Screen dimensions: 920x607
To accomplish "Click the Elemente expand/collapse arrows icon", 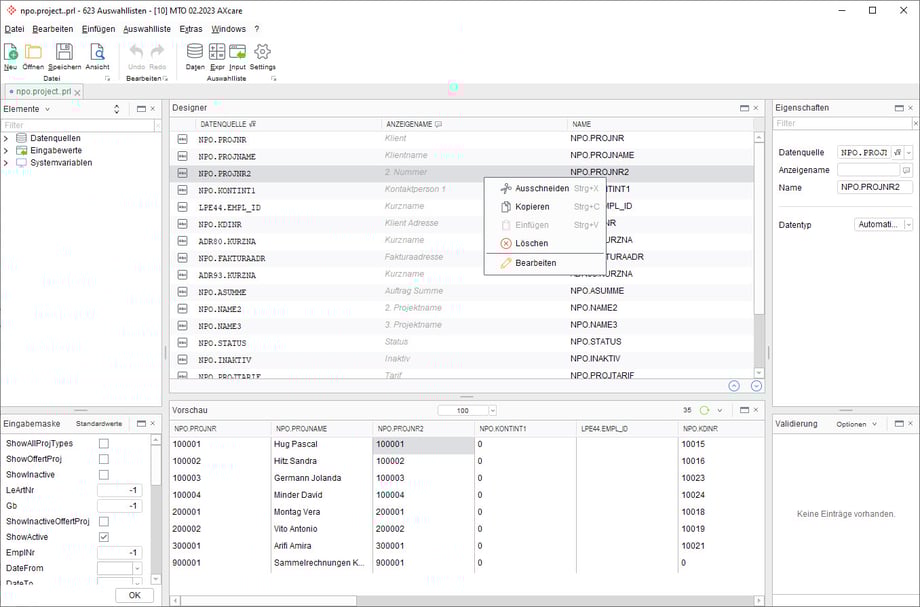I will (117, 109).
